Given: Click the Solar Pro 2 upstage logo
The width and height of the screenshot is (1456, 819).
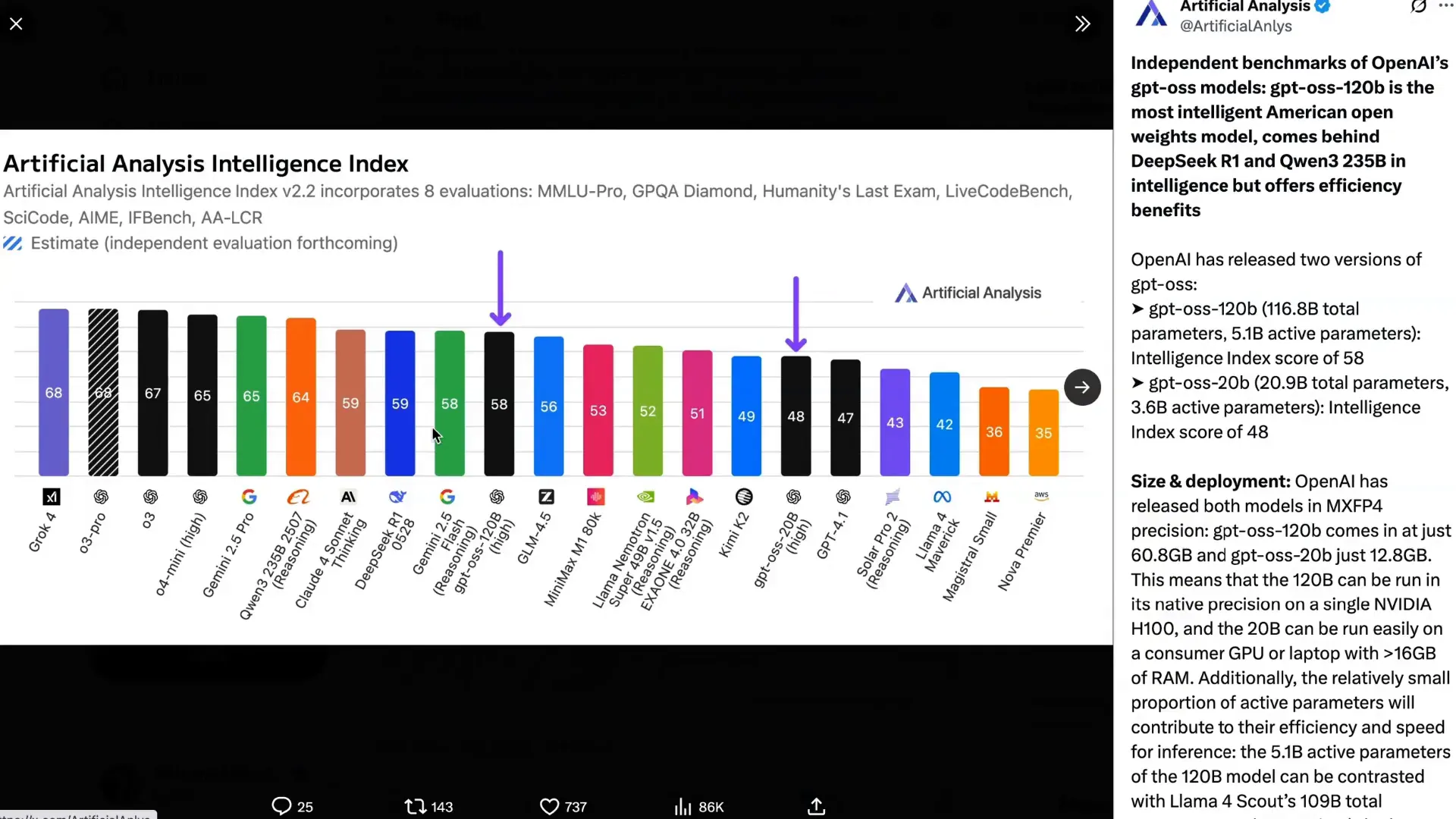Looking at the screenshot, I should click(x=893, y=497).
